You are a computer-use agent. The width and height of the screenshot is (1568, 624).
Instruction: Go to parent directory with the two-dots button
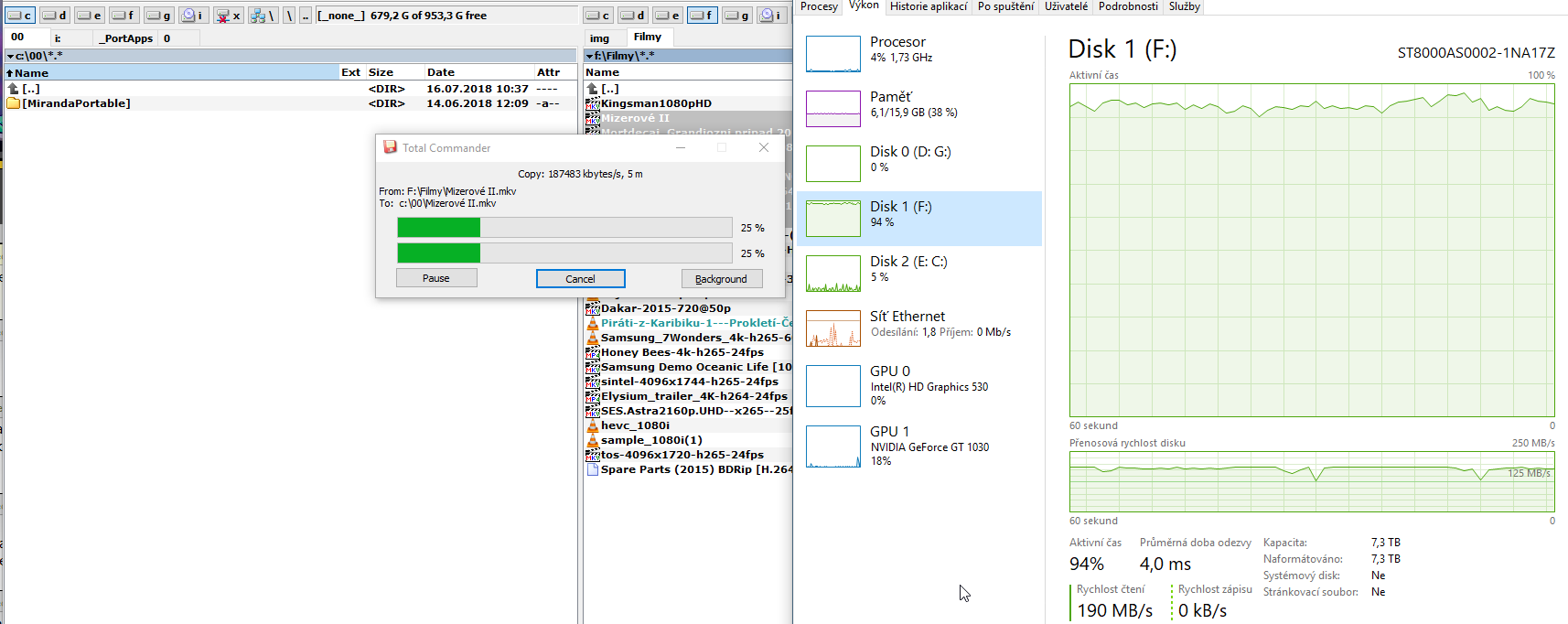pos(306,15)
